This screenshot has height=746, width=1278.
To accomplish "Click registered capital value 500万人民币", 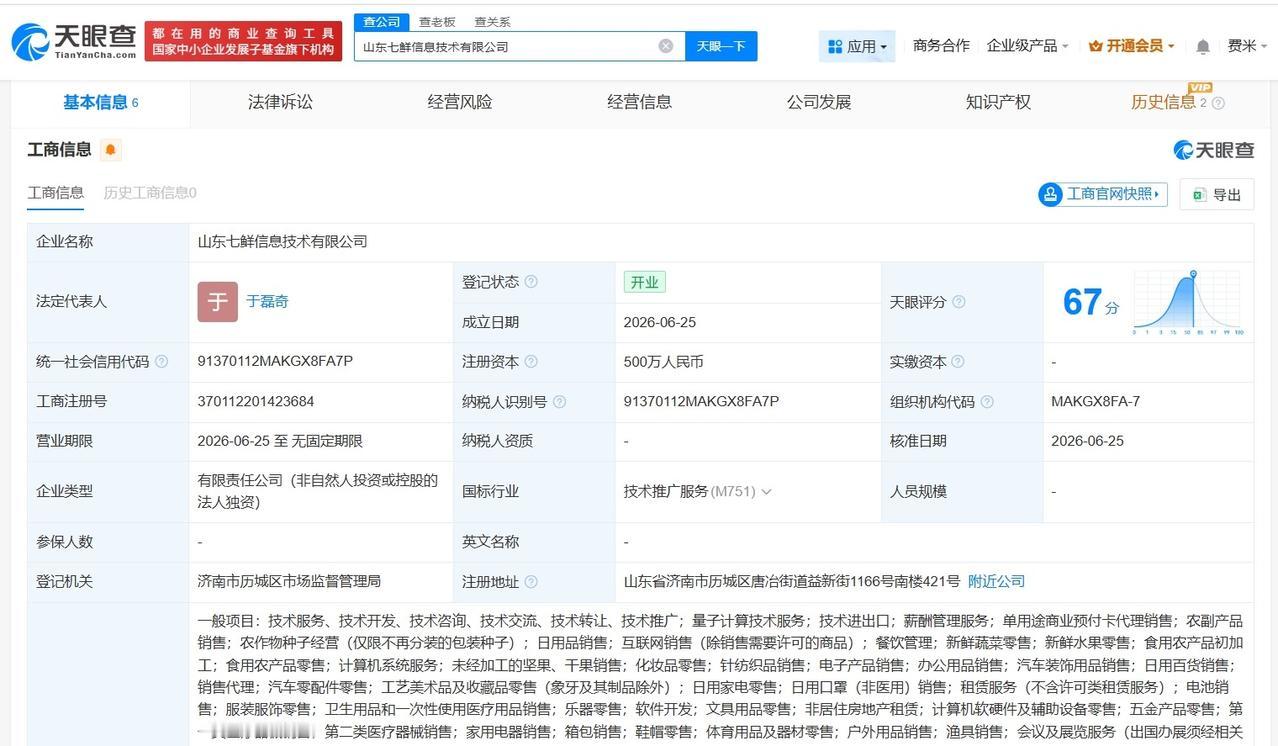I will point(664,362).
